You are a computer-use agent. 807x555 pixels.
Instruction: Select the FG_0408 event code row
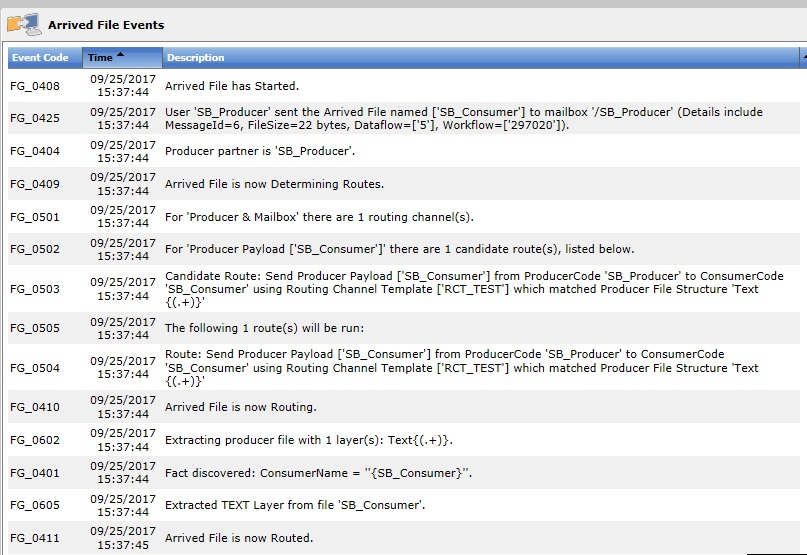pos(35,86)
